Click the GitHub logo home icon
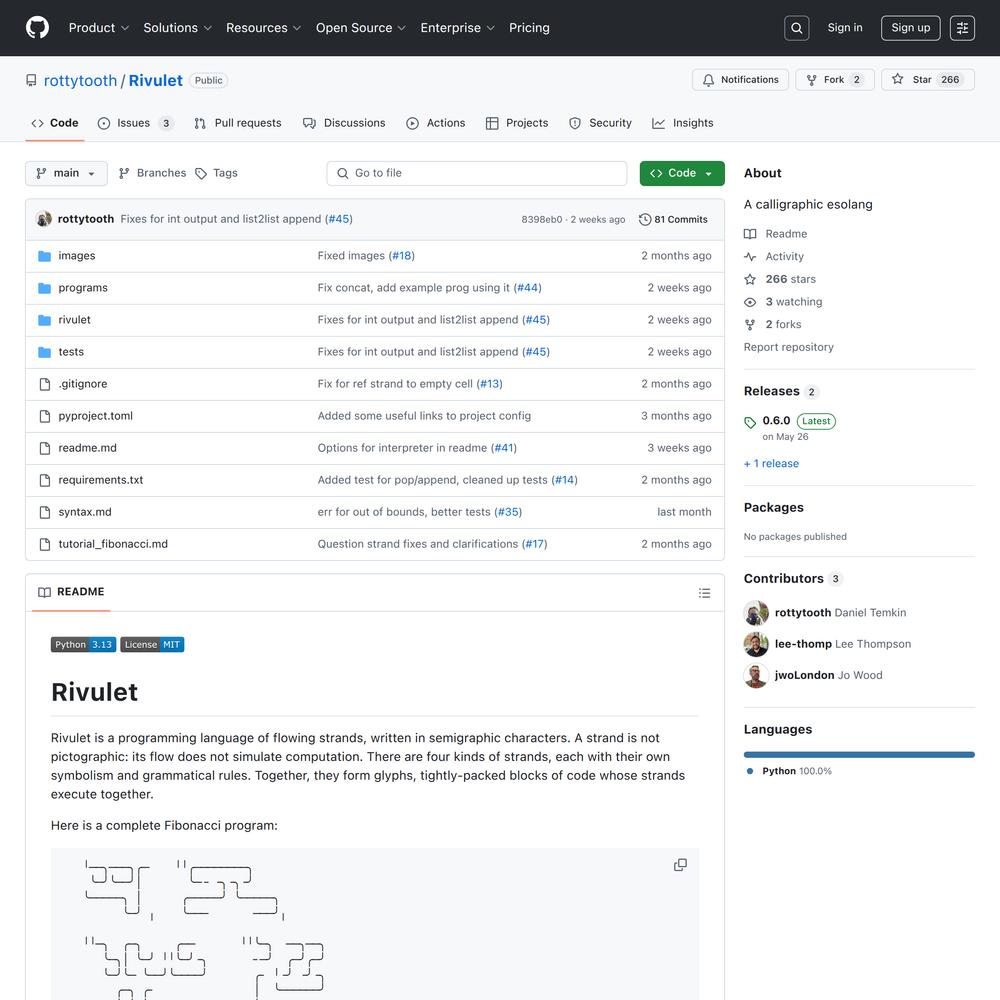 [37, 27]
